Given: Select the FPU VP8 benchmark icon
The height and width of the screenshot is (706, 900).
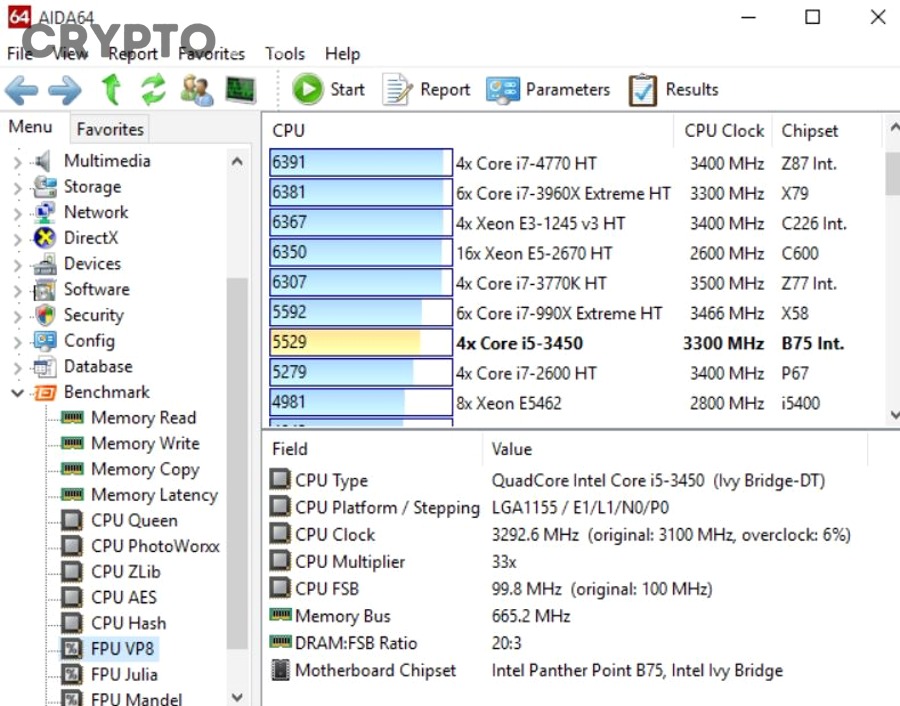Looking at the screenshot, I should coord(72,649).
